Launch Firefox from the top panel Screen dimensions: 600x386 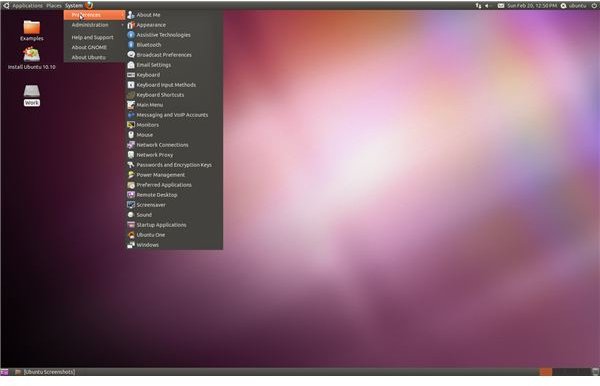pyautogui.click(x=89, y=5)
